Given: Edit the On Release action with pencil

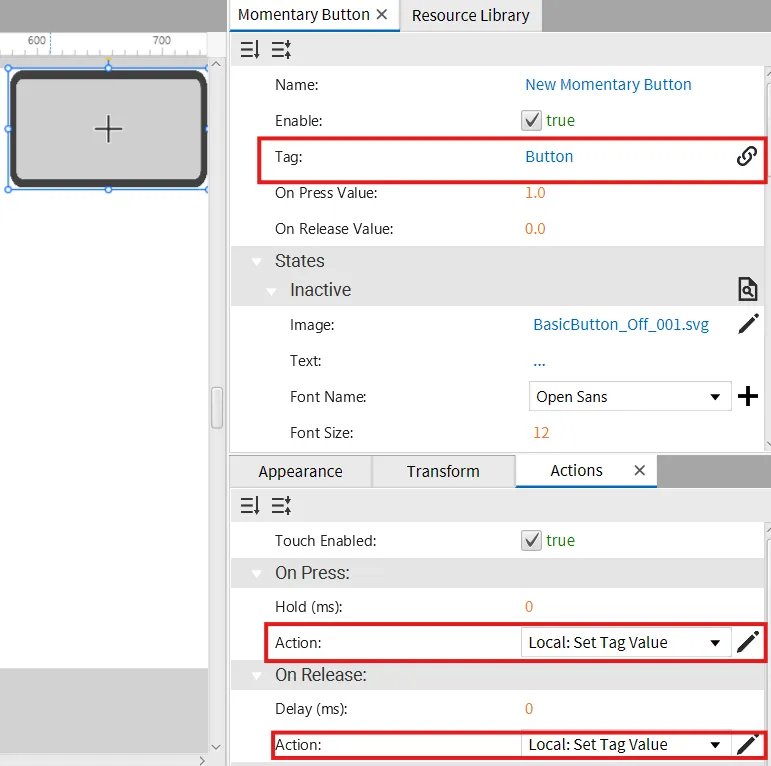Looking at the screenshot, I should [x=746, y=744].
